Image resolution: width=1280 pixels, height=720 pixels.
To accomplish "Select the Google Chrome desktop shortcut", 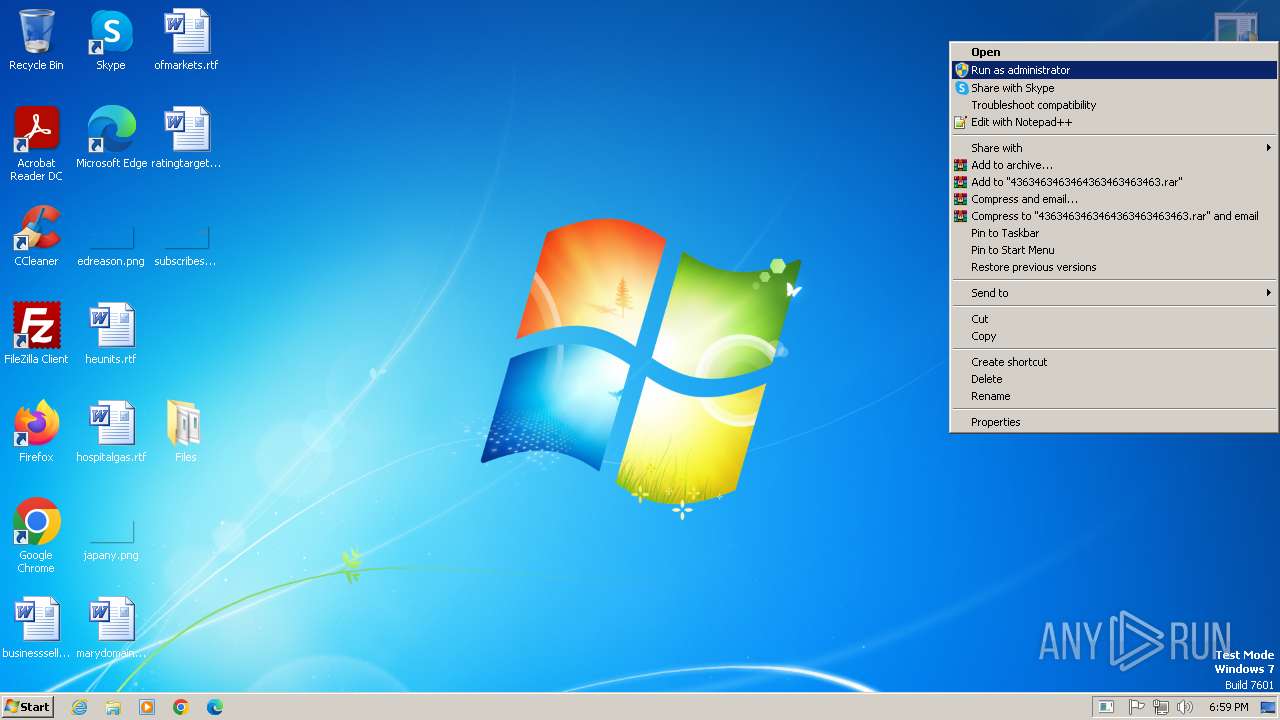I will pos(36,536).
